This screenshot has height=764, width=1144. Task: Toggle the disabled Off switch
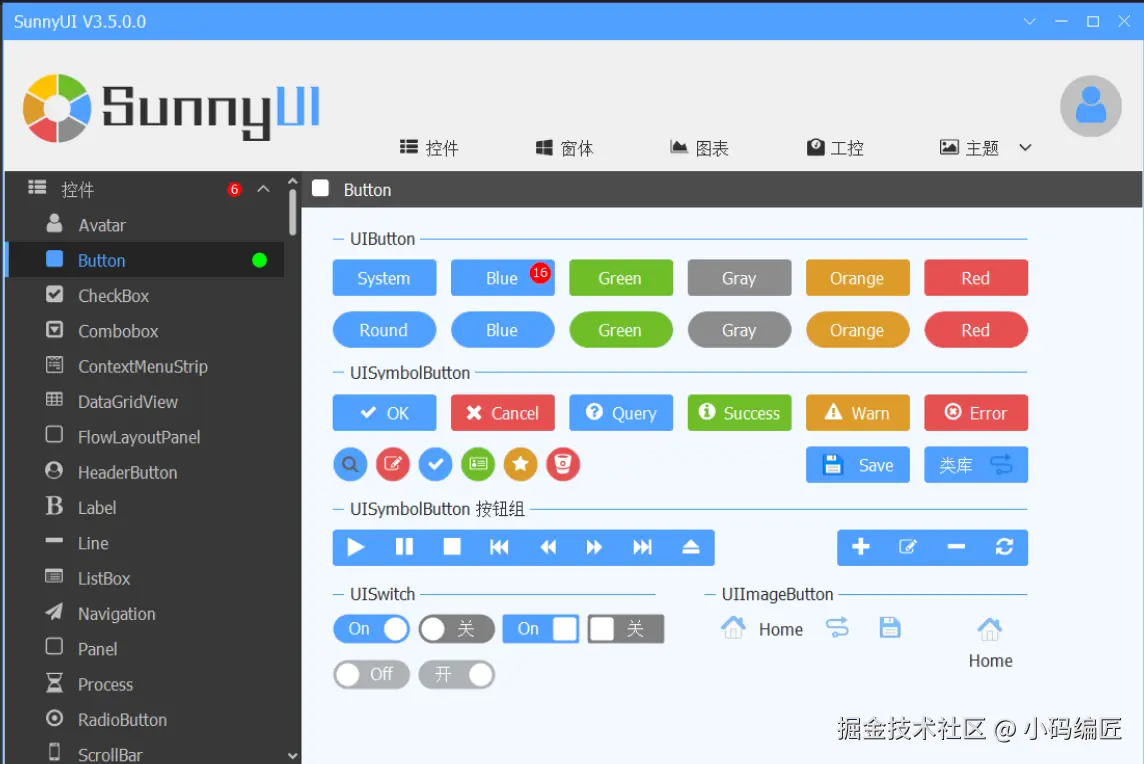coord(371,674)
